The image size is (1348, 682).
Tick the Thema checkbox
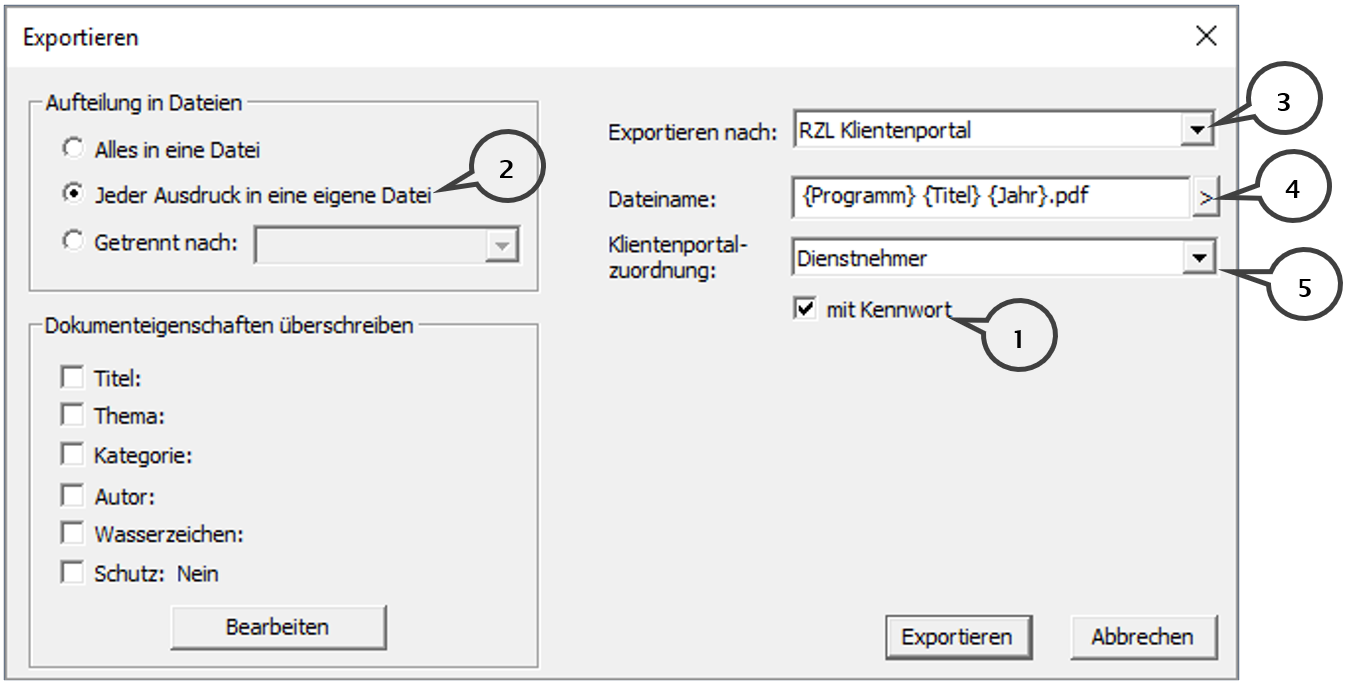tap(73, 416)
